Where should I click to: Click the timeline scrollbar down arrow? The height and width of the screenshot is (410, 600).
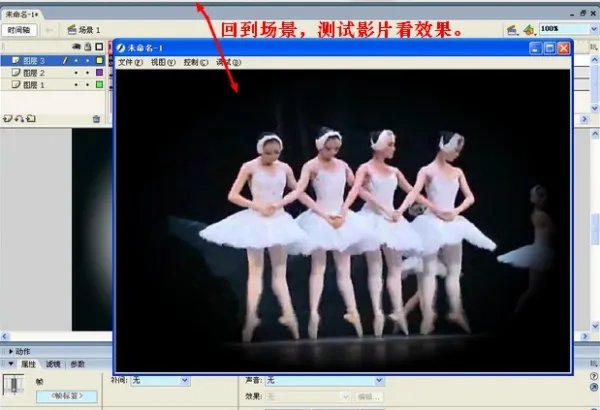[x=594, y=108]
